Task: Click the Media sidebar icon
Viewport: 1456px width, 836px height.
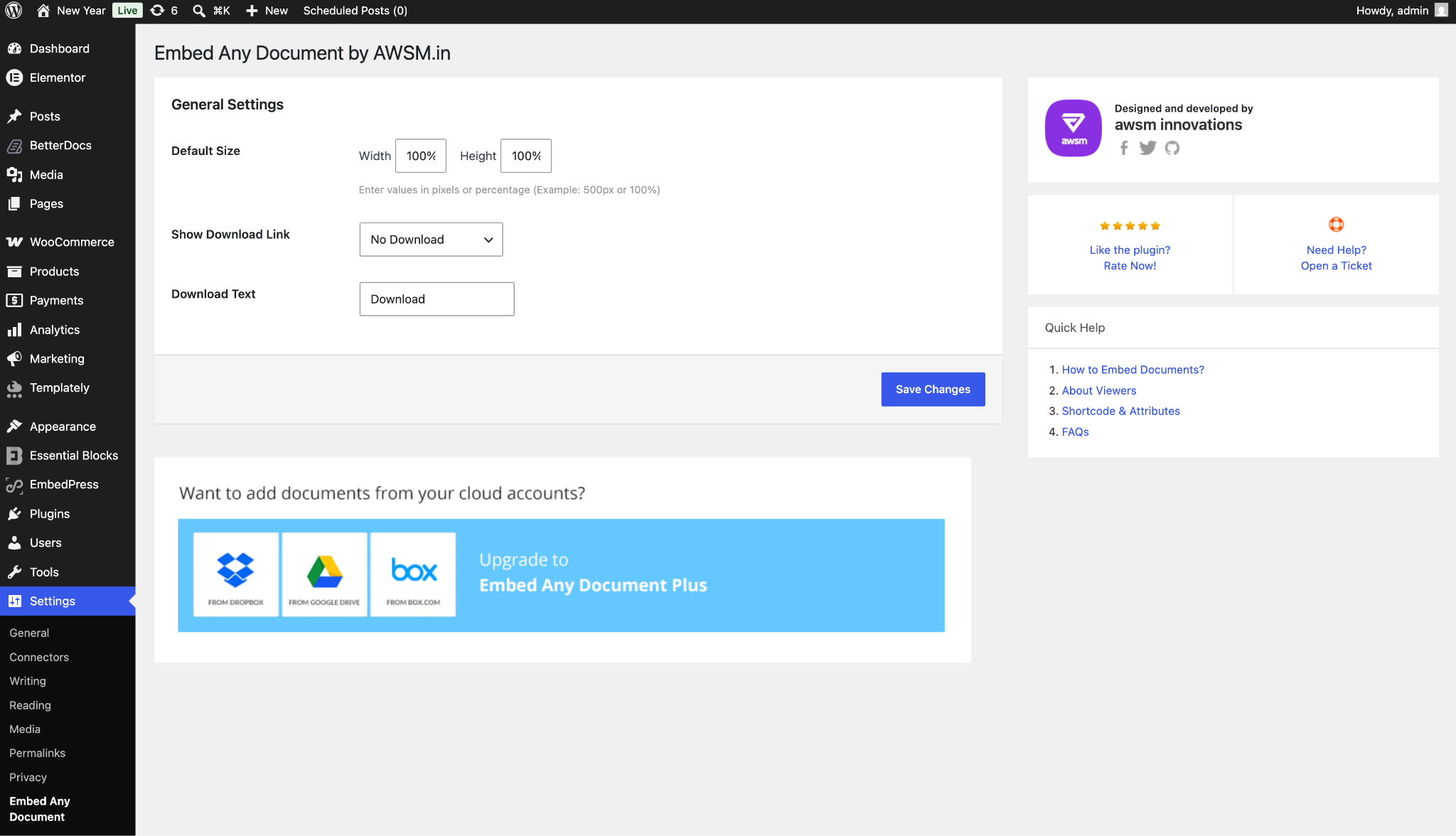Action: pyautogui.click(x=14, y=174)
